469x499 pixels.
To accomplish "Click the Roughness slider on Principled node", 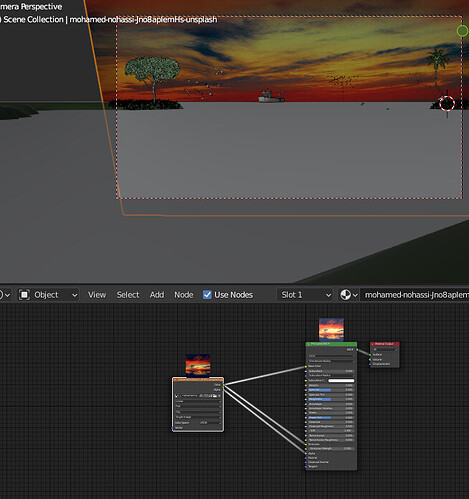I will [x=331, y=399].
